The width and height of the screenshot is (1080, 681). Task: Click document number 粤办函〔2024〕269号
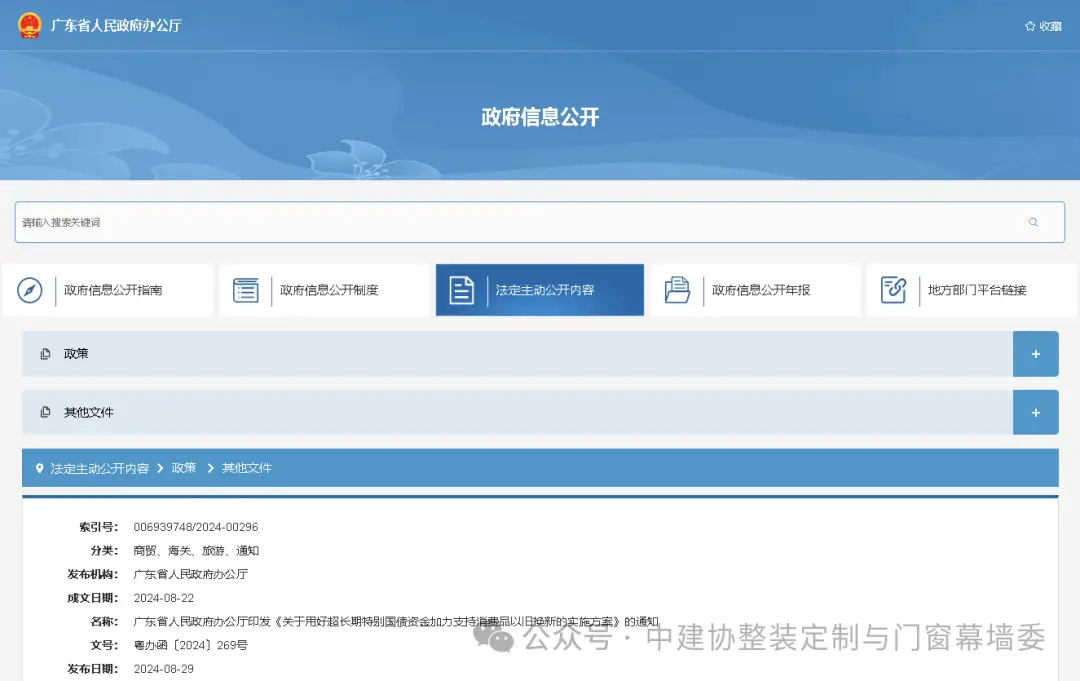pyautogui.click(x=190, y=645)
